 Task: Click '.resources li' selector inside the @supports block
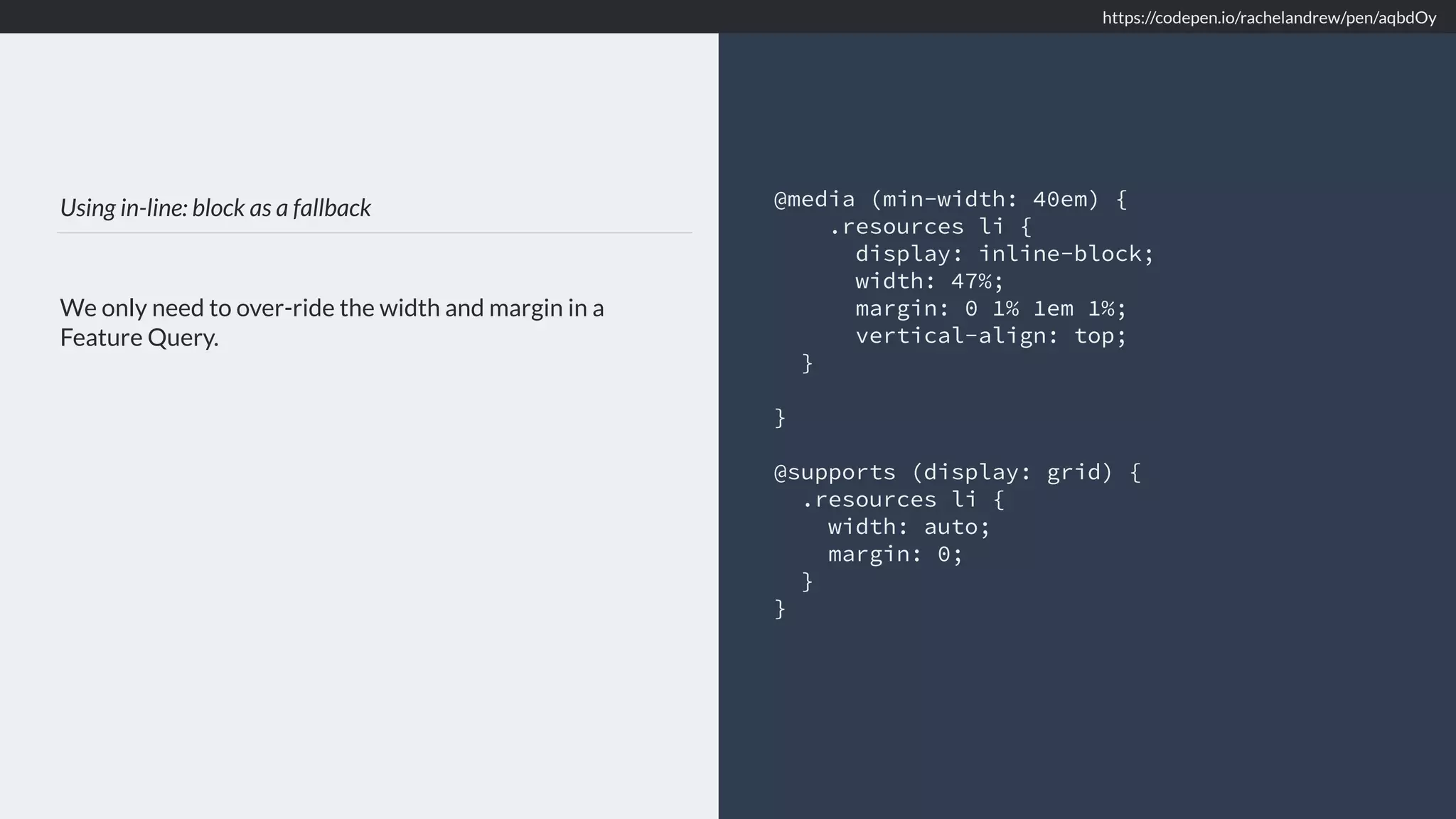tap(889, 500)
